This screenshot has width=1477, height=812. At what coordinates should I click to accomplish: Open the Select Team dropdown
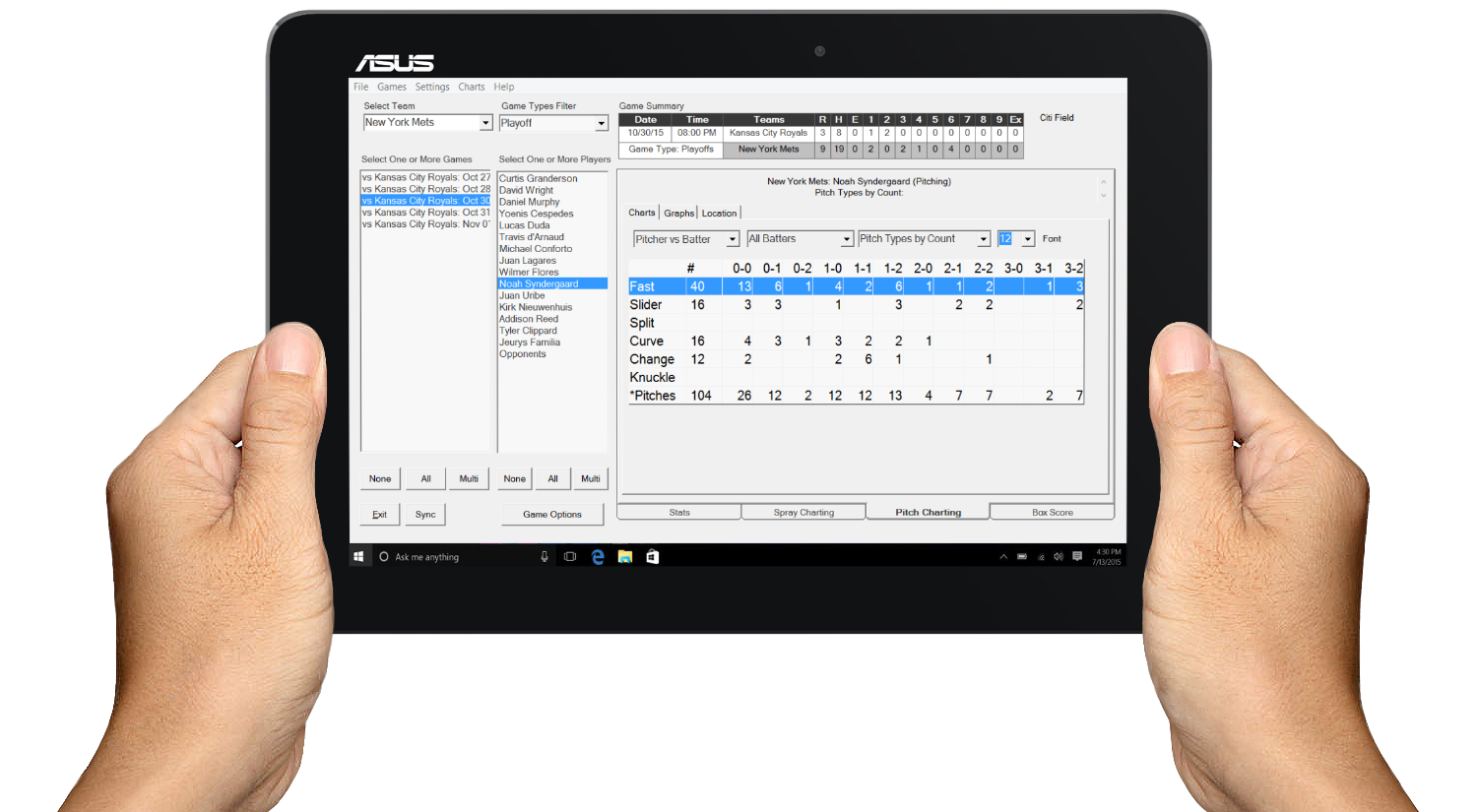pyautogui.click(x=485, y=123)
